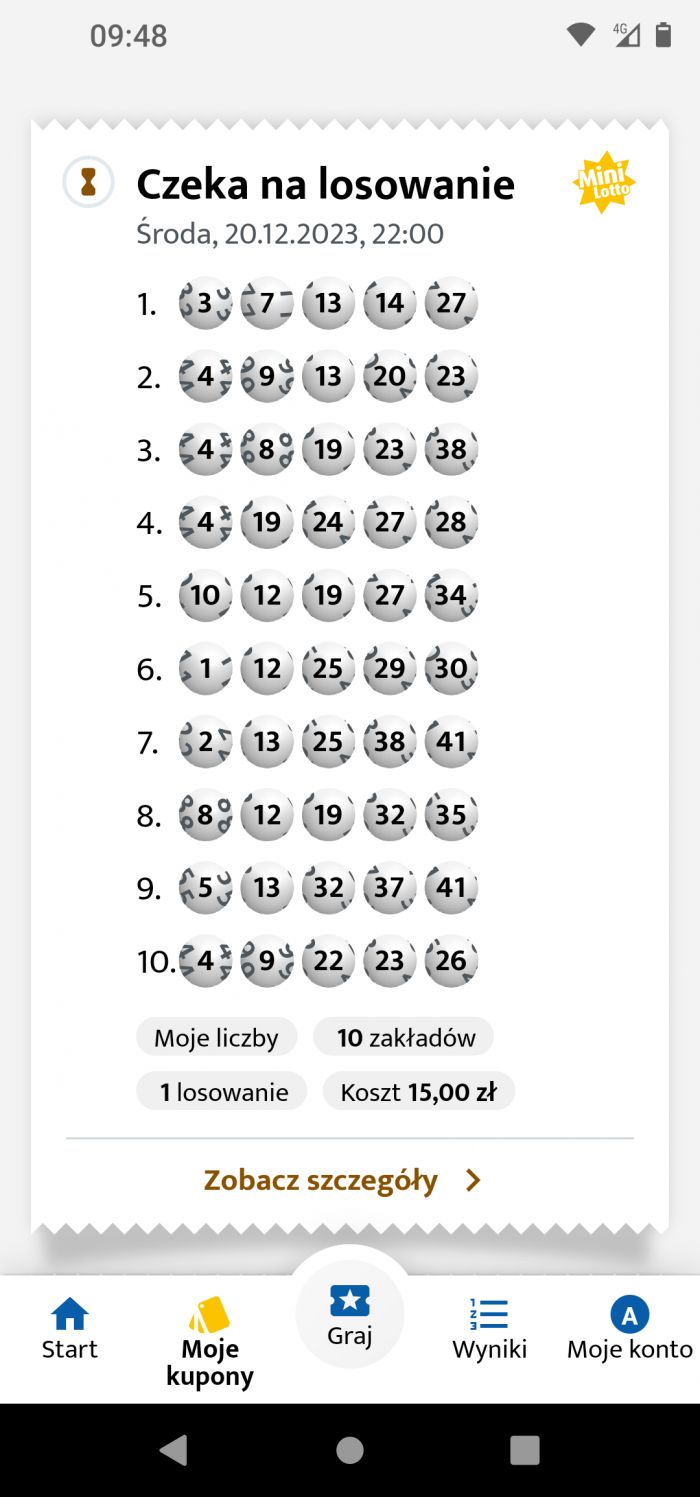Tap the Moje liczby chip

tap(216, 1038)
